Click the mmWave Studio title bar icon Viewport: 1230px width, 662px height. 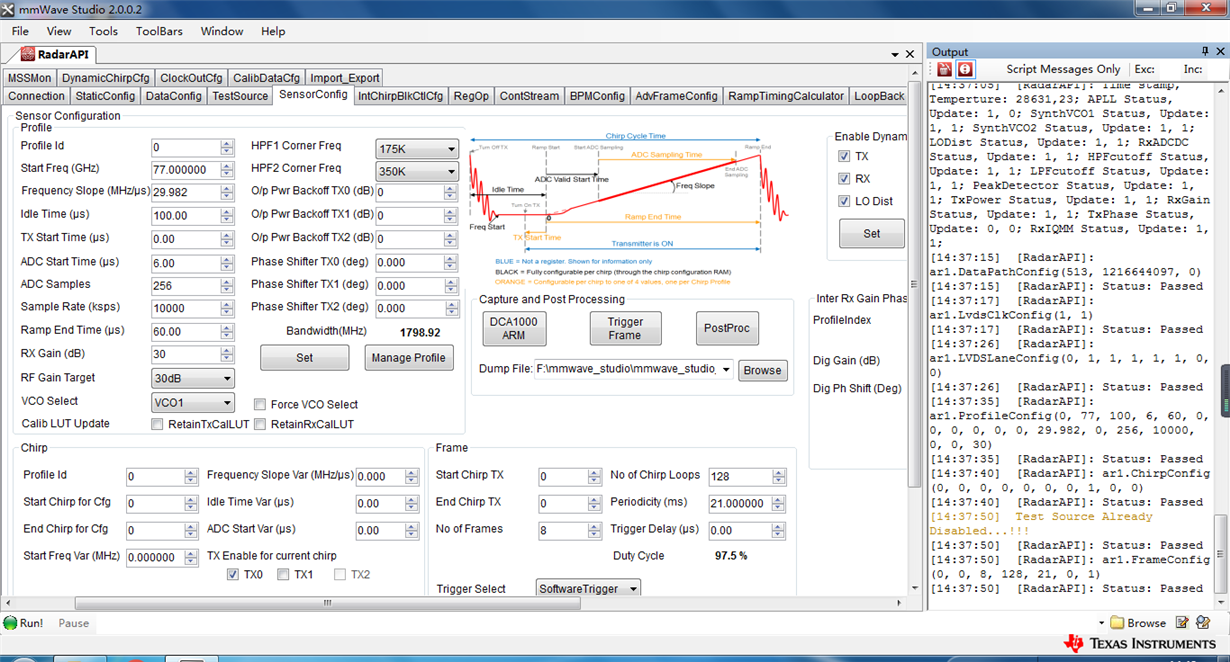point(8,8)
